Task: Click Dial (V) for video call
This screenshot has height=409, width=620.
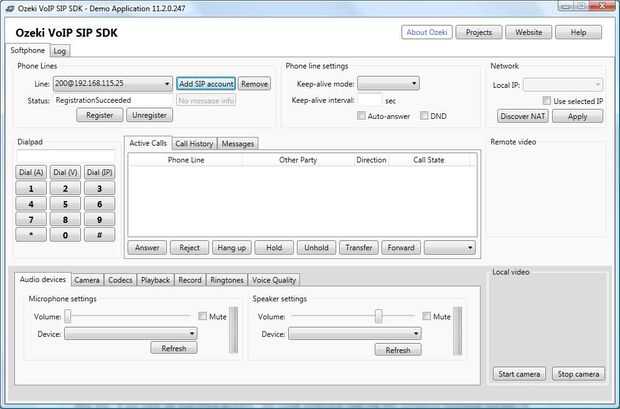Action: coord(65,172)
